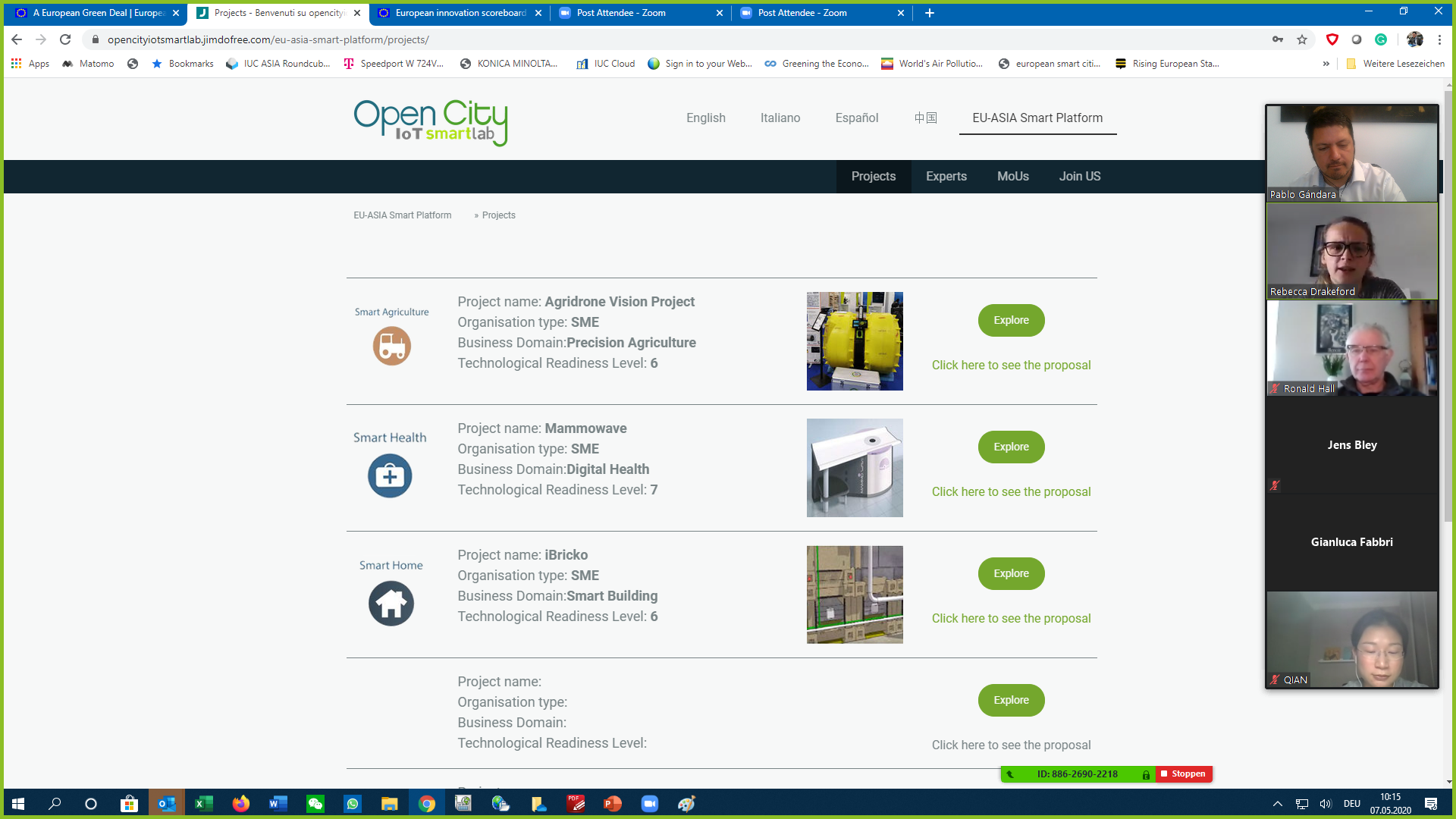Click the Smart Health medical kit icon
The height and width of the screenshot is (819, 1456).
pyautogui.click(x=390, y=476)
